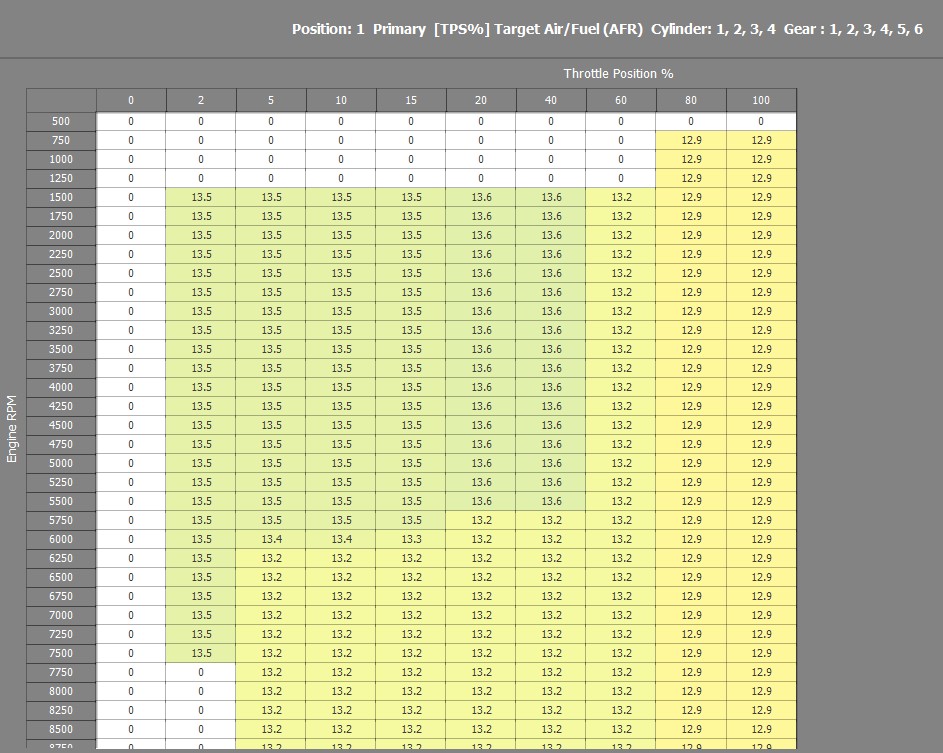This screenshot has height=753, width=943.
Task: Click the 40 throttle position column header
Action: click(x=551, y=100)
